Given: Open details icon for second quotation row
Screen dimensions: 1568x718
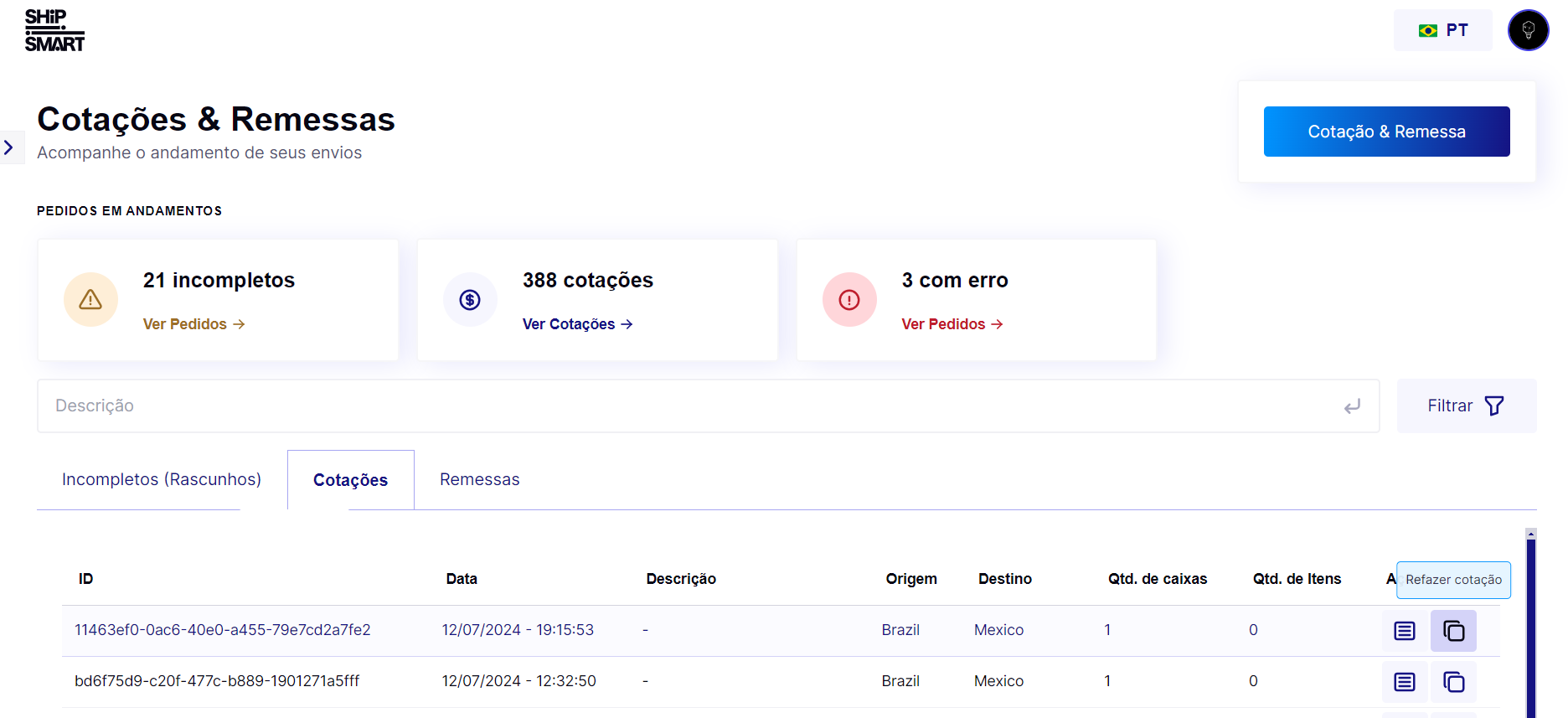Looking at the screenshot, I should click(1405, 682).
